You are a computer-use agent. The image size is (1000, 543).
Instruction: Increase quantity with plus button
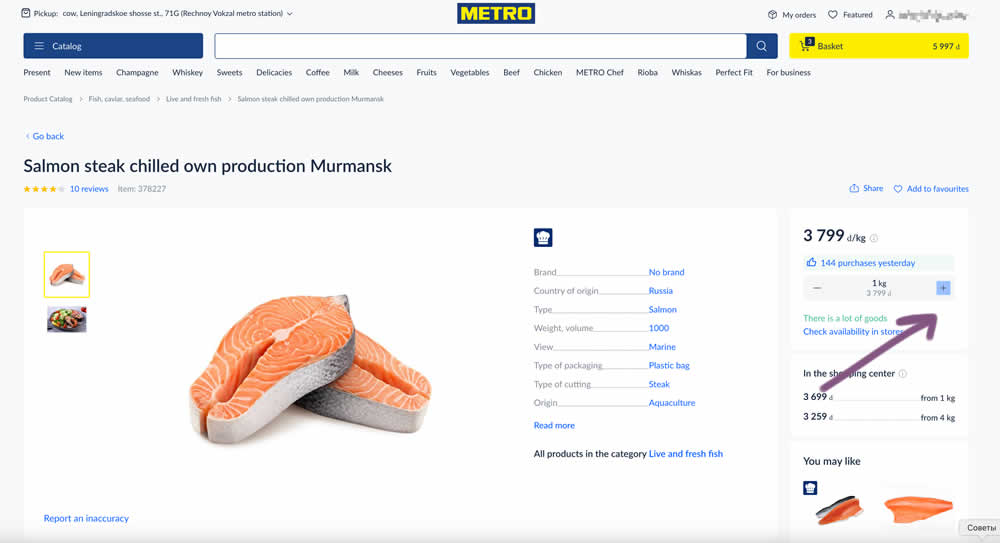942,288
